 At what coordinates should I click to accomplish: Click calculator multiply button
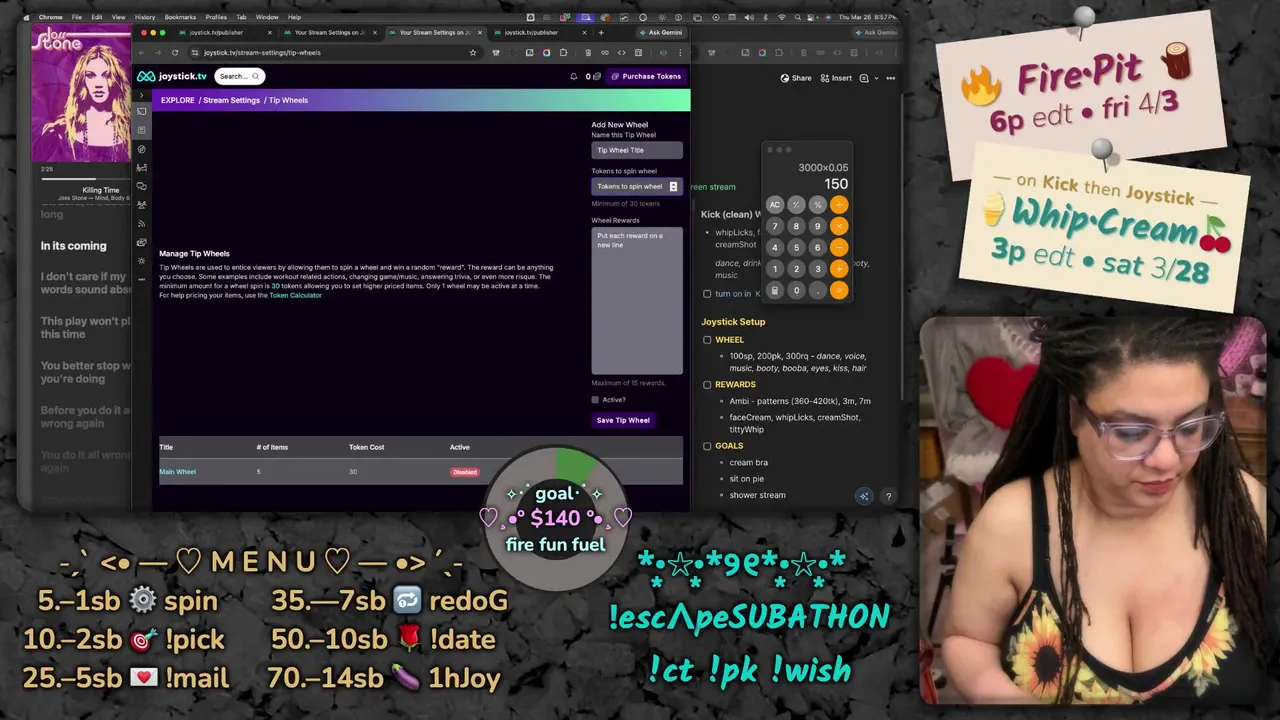click(839, 226)
